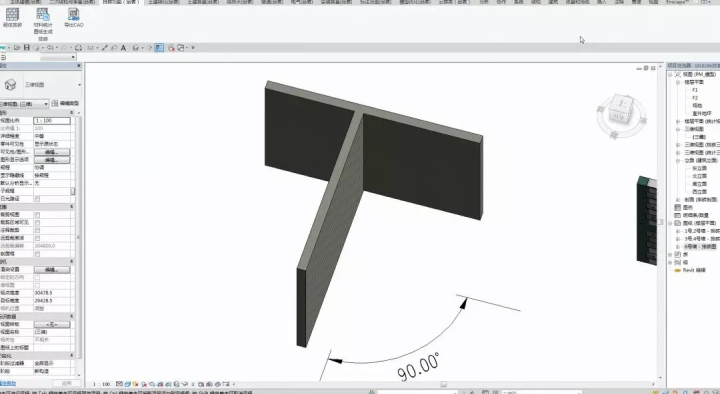The image size is (720, 394).
Task: Click the tag by category icon
Action: tap(114, 48)
